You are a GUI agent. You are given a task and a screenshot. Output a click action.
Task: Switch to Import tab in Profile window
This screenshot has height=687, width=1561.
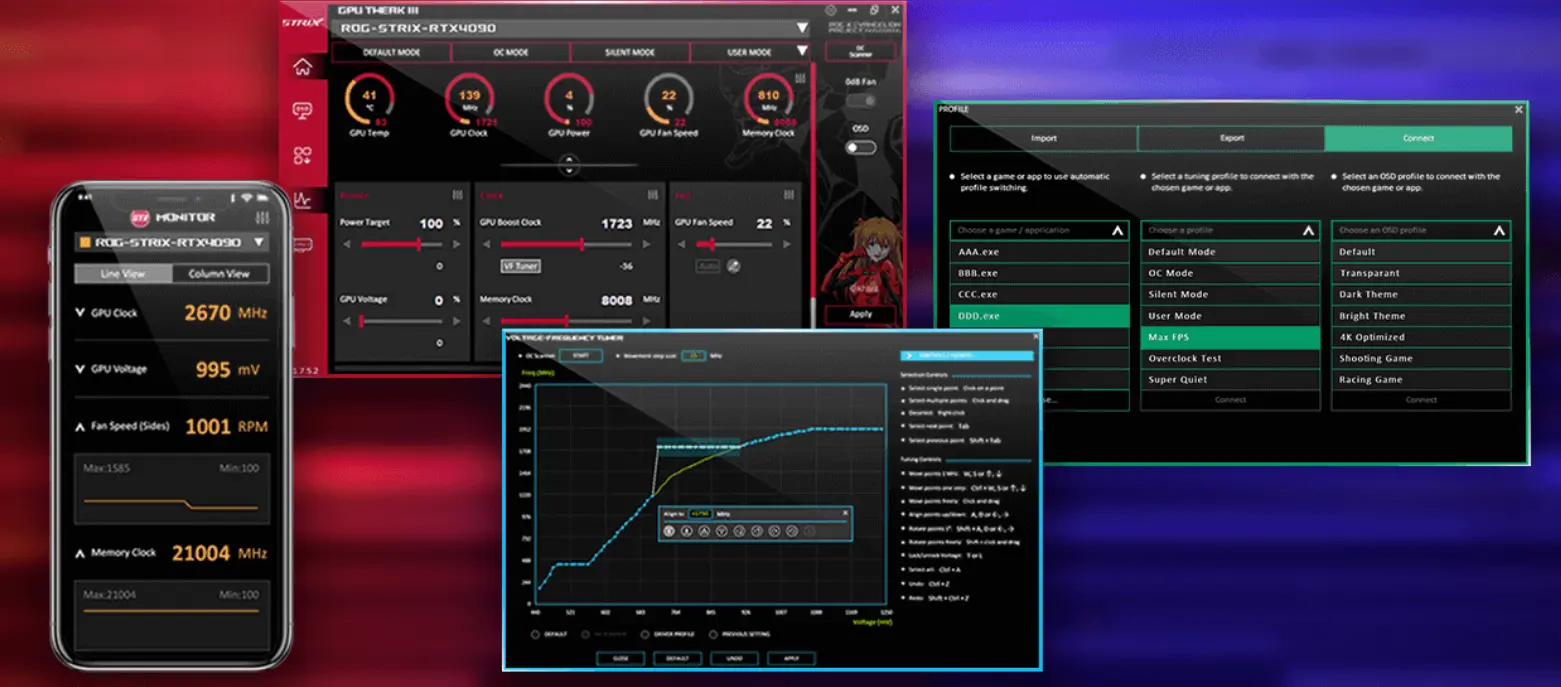point(1043,138)
